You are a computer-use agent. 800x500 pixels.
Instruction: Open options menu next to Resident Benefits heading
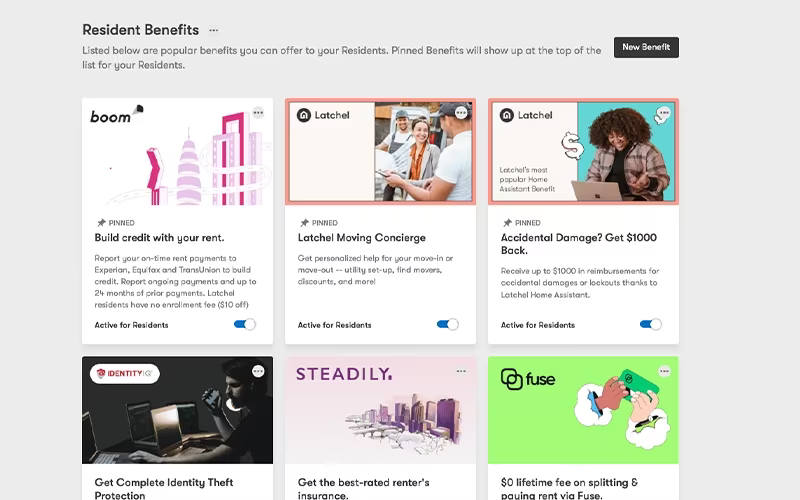click(213, 30)
